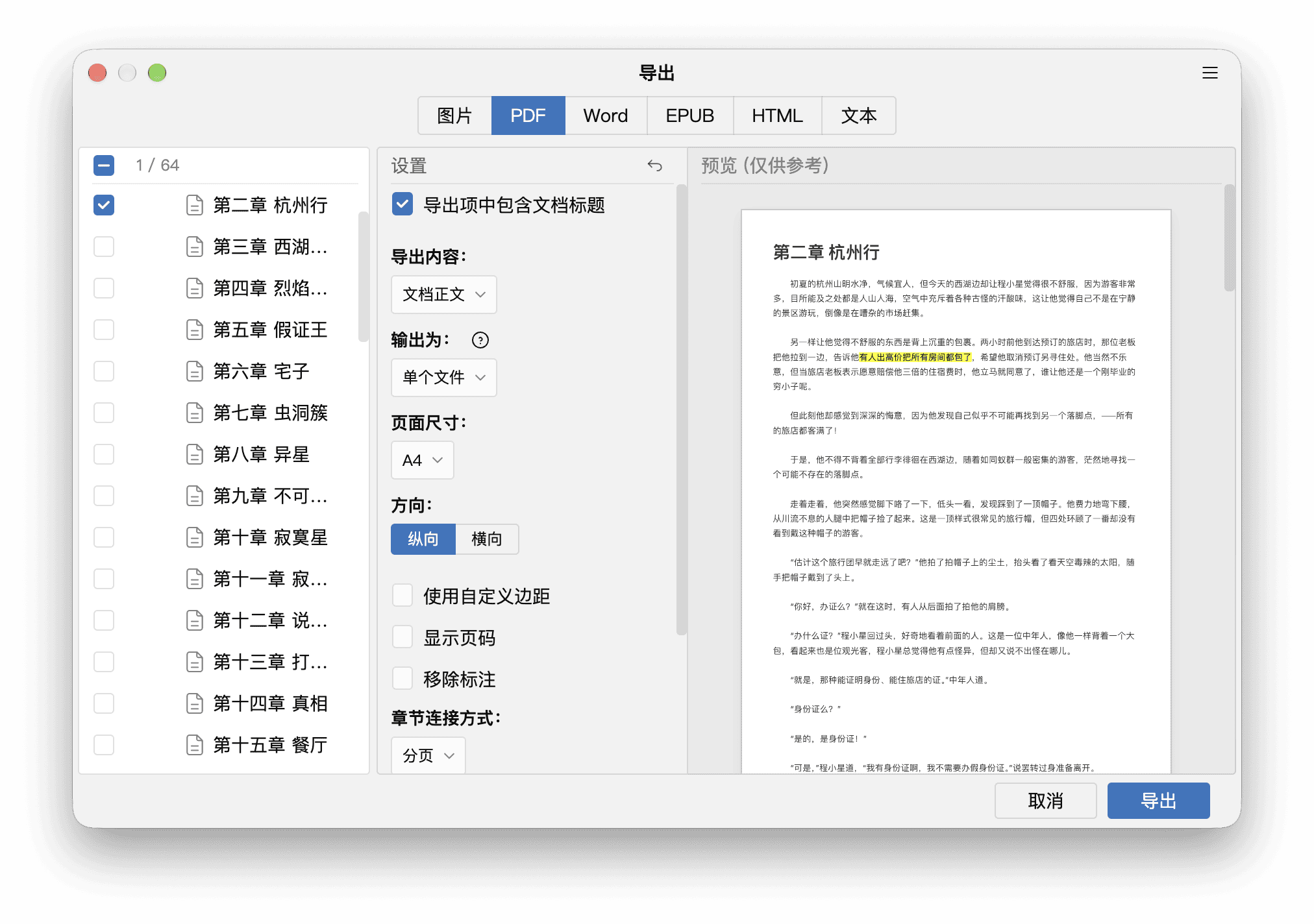Check the 第八章 异星 checkbox
Screen dimensions: 1314x924
[x=104, y=454]
